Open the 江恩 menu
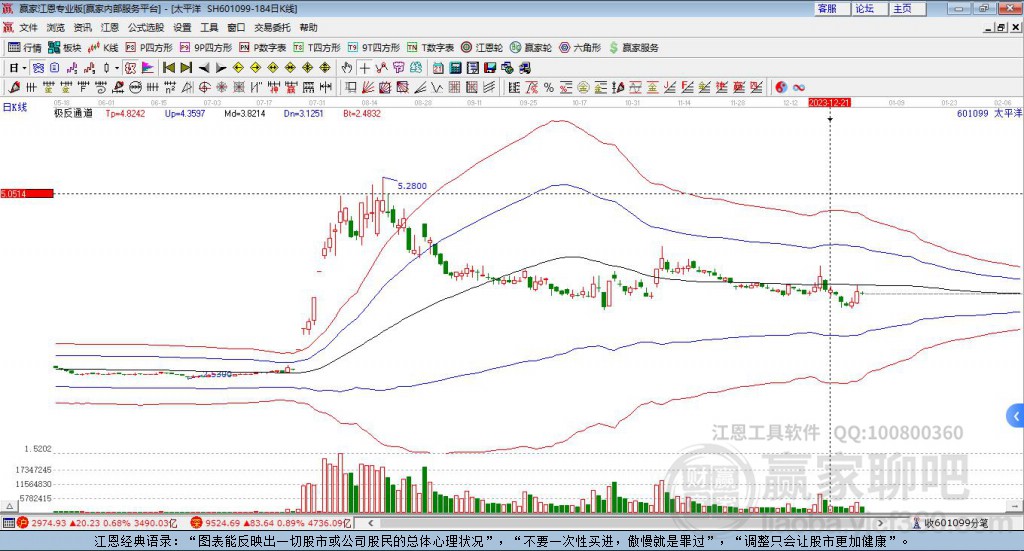 pyautogui.click(x=110, y=27)
